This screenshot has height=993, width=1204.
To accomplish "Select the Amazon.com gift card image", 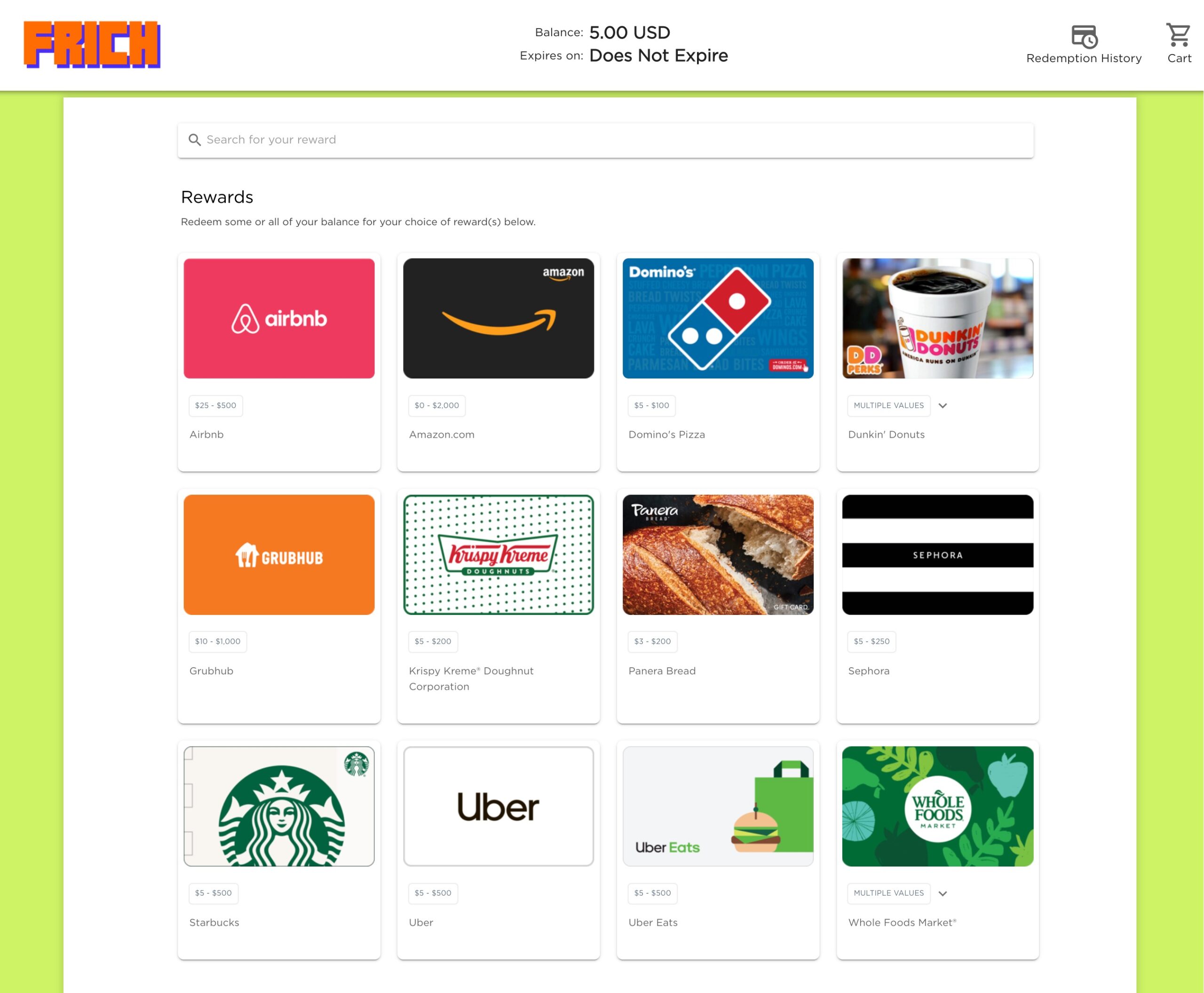I will pos(499,319).
